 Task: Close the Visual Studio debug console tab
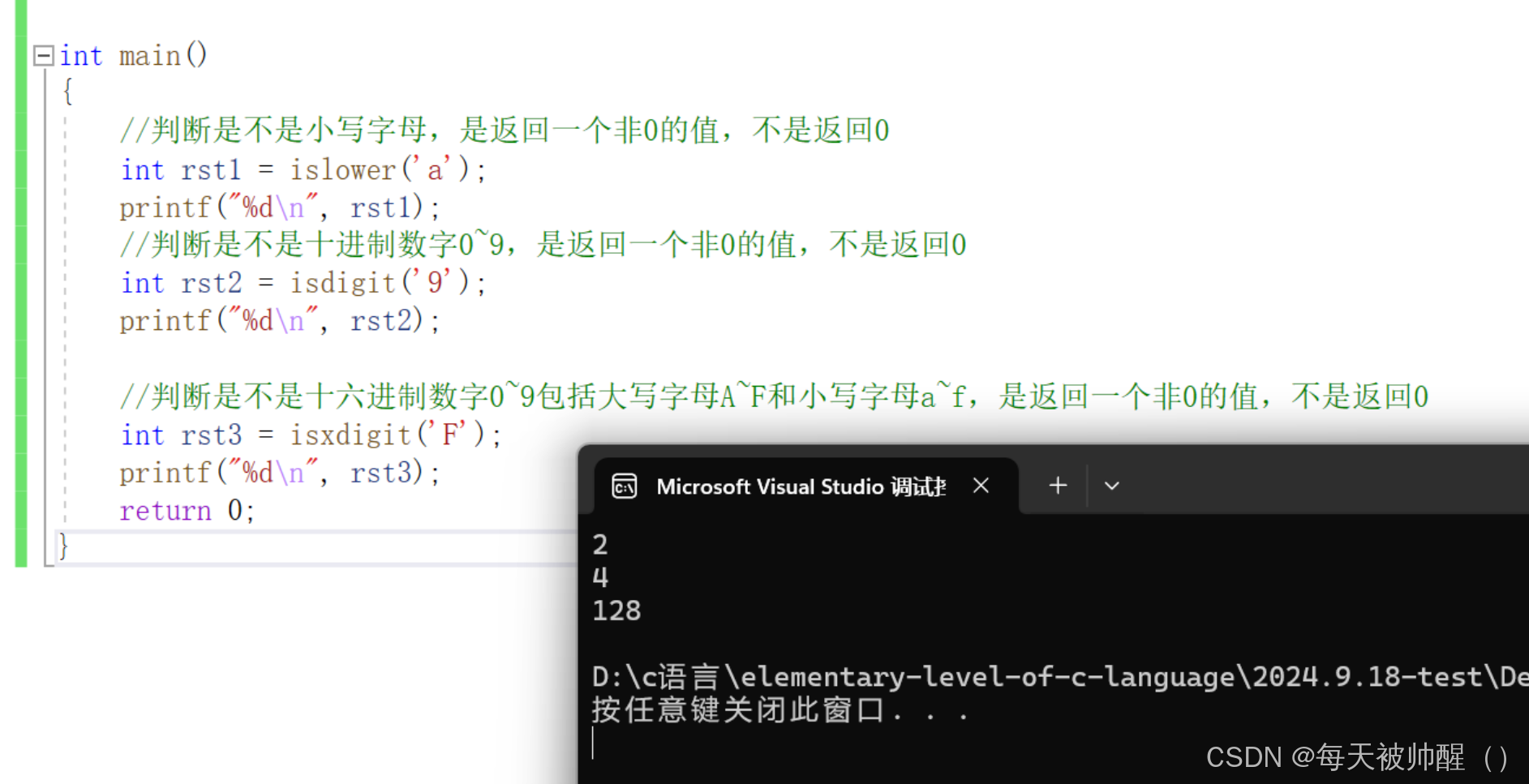(981, 486)
